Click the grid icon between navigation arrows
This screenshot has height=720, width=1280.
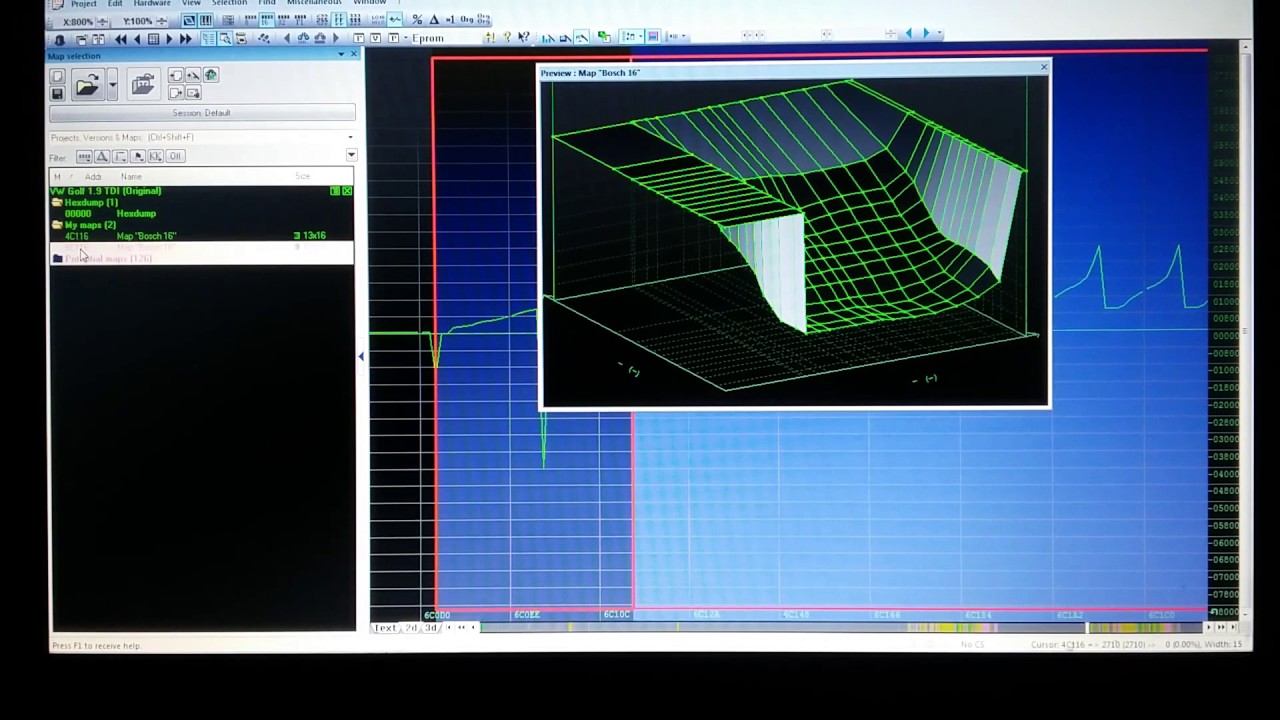[x=153, y=38]
